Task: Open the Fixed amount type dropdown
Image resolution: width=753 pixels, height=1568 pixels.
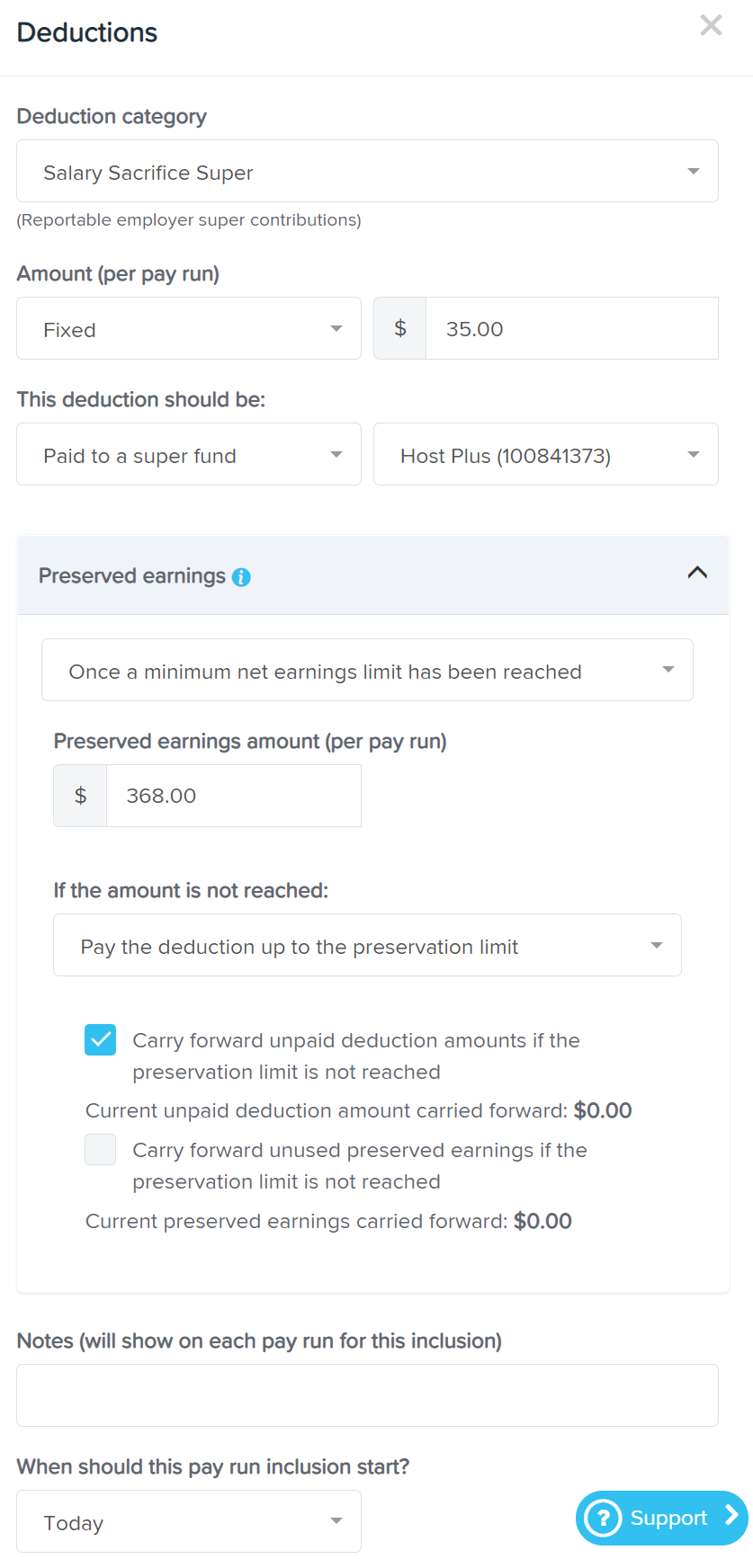Action: click(x=188, y=328)
